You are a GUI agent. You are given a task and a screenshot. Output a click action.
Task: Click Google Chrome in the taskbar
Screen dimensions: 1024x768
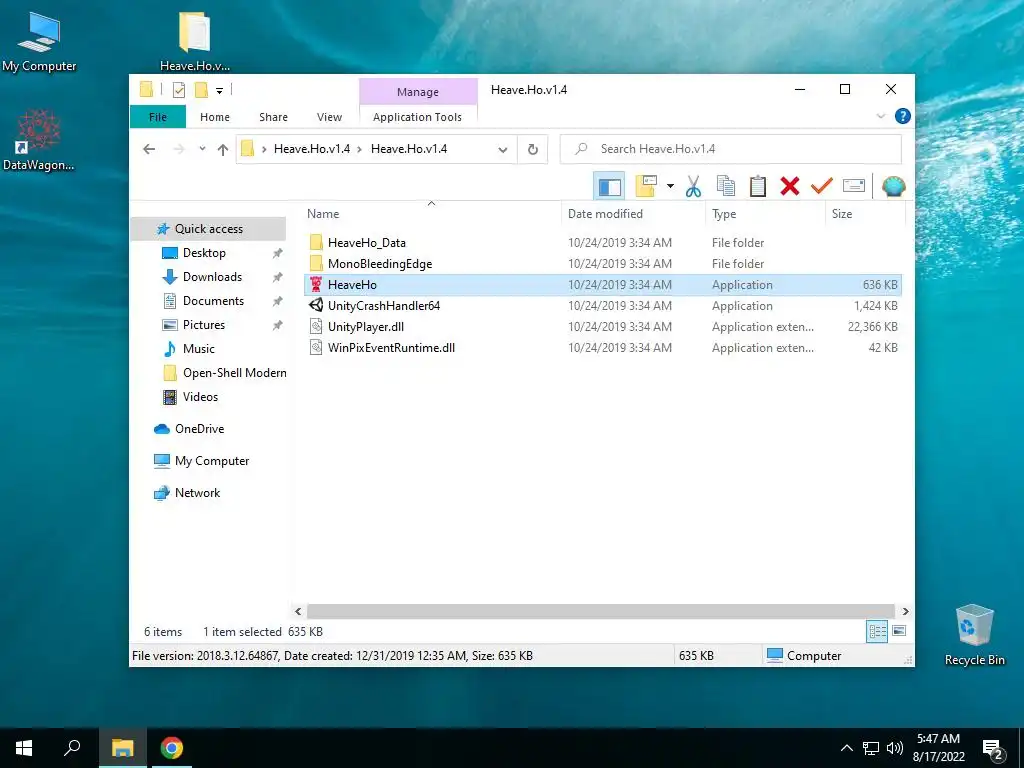[x=172, y=748]
